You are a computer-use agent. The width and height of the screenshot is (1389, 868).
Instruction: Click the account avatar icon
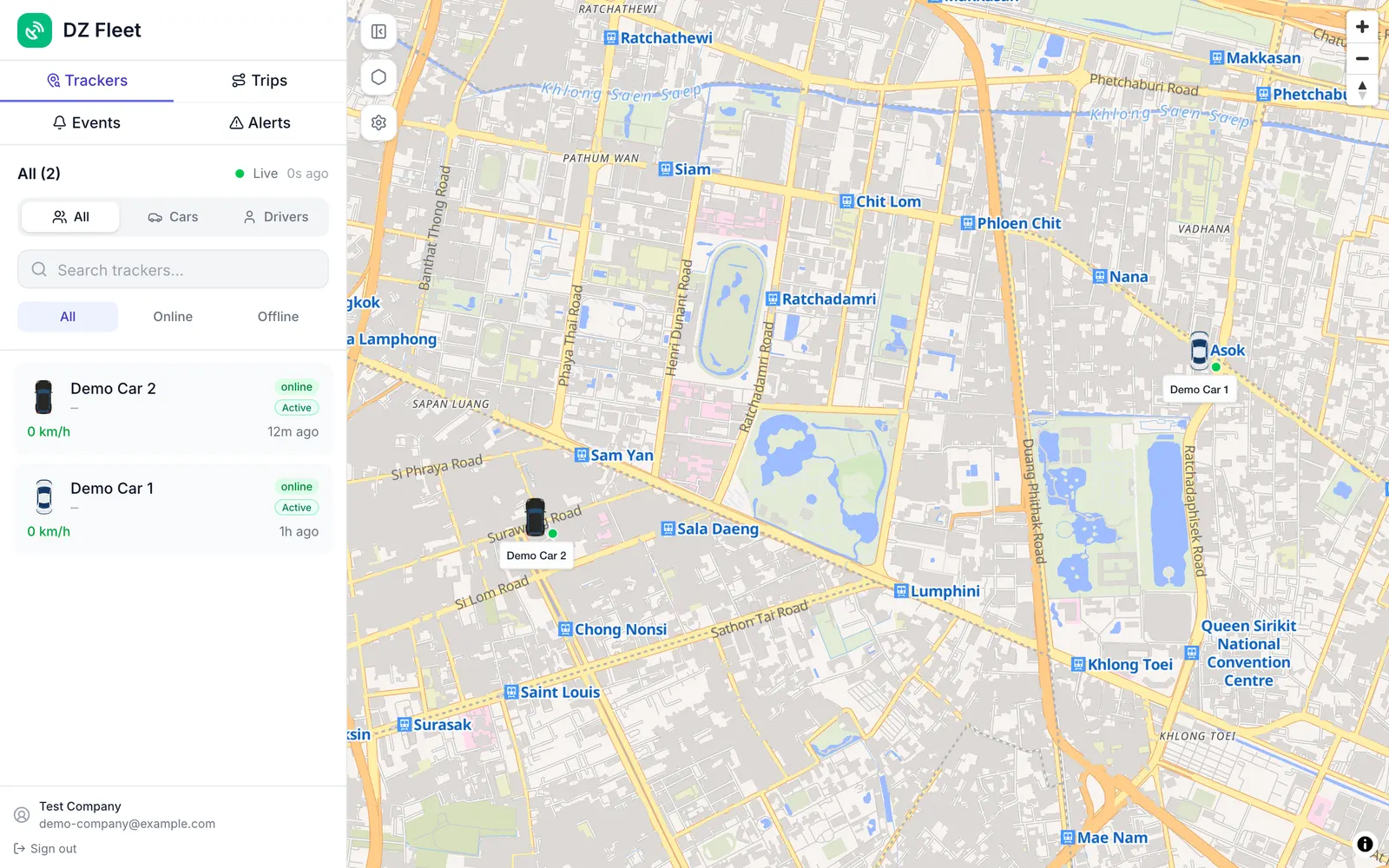(x=22, y=815)
